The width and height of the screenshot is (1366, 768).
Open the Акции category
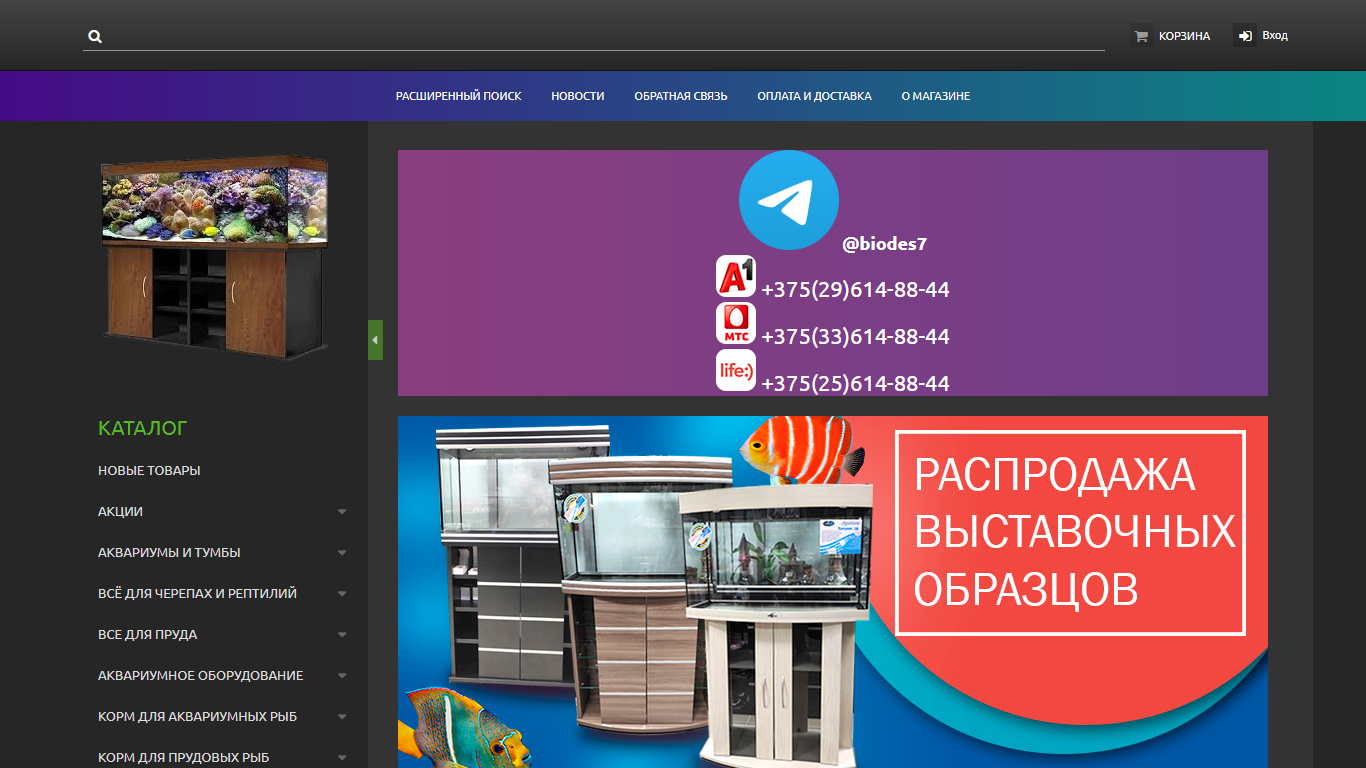tap(120, 511)
